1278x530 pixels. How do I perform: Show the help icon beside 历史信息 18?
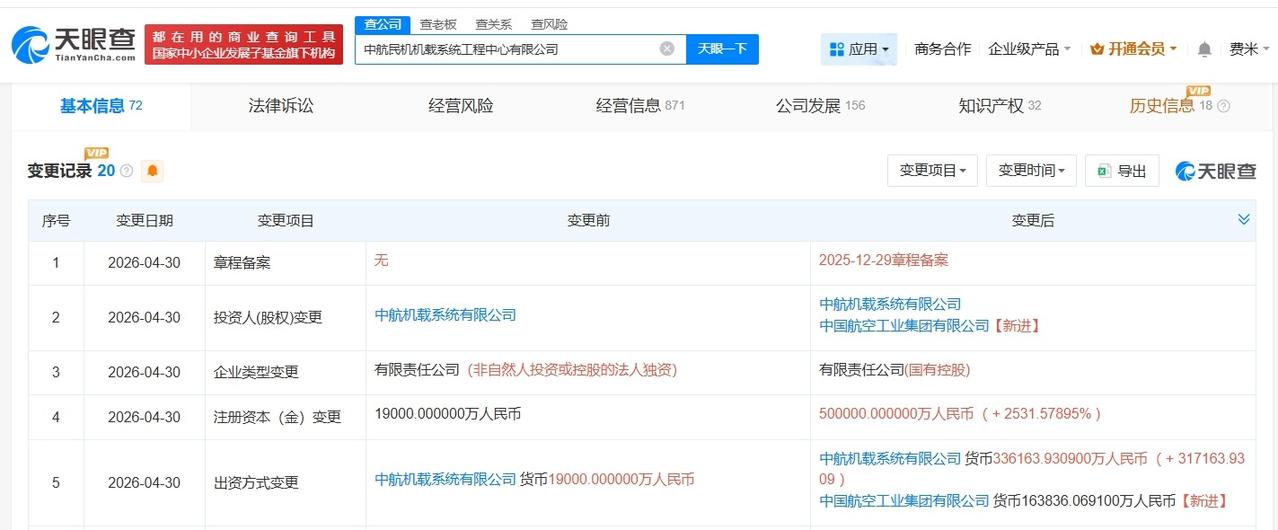[x=1223, y=106]
